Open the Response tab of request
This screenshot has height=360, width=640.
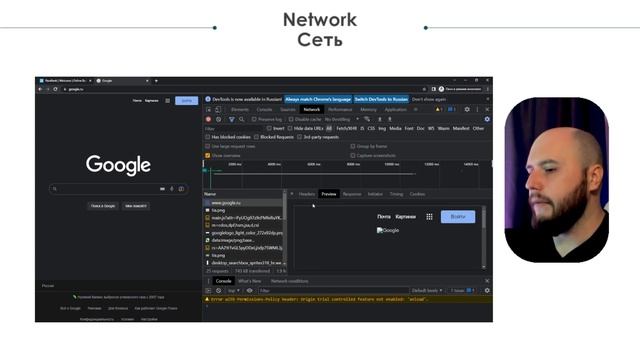pyautogui.click(x=352, y=194)
